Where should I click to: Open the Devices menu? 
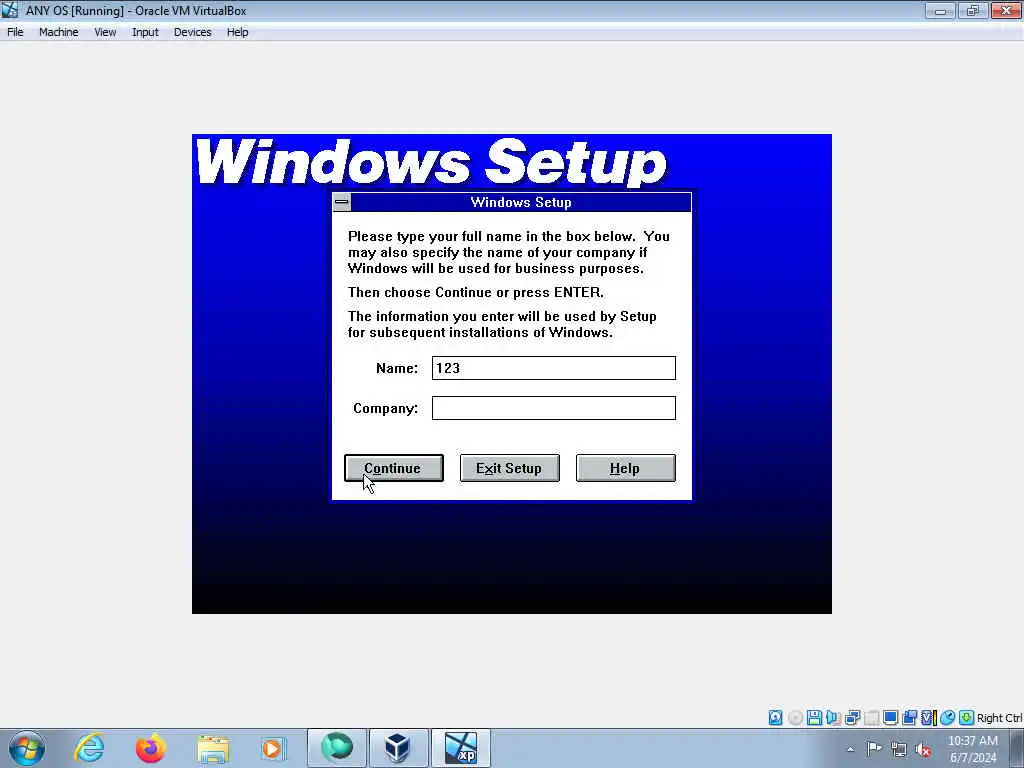[193, 32]
